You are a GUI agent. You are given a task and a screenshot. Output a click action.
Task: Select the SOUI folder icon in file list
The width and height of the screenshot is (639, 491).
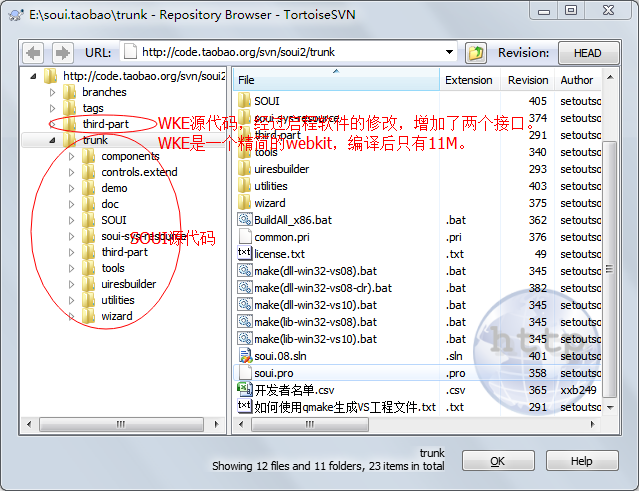coord(245,101)
